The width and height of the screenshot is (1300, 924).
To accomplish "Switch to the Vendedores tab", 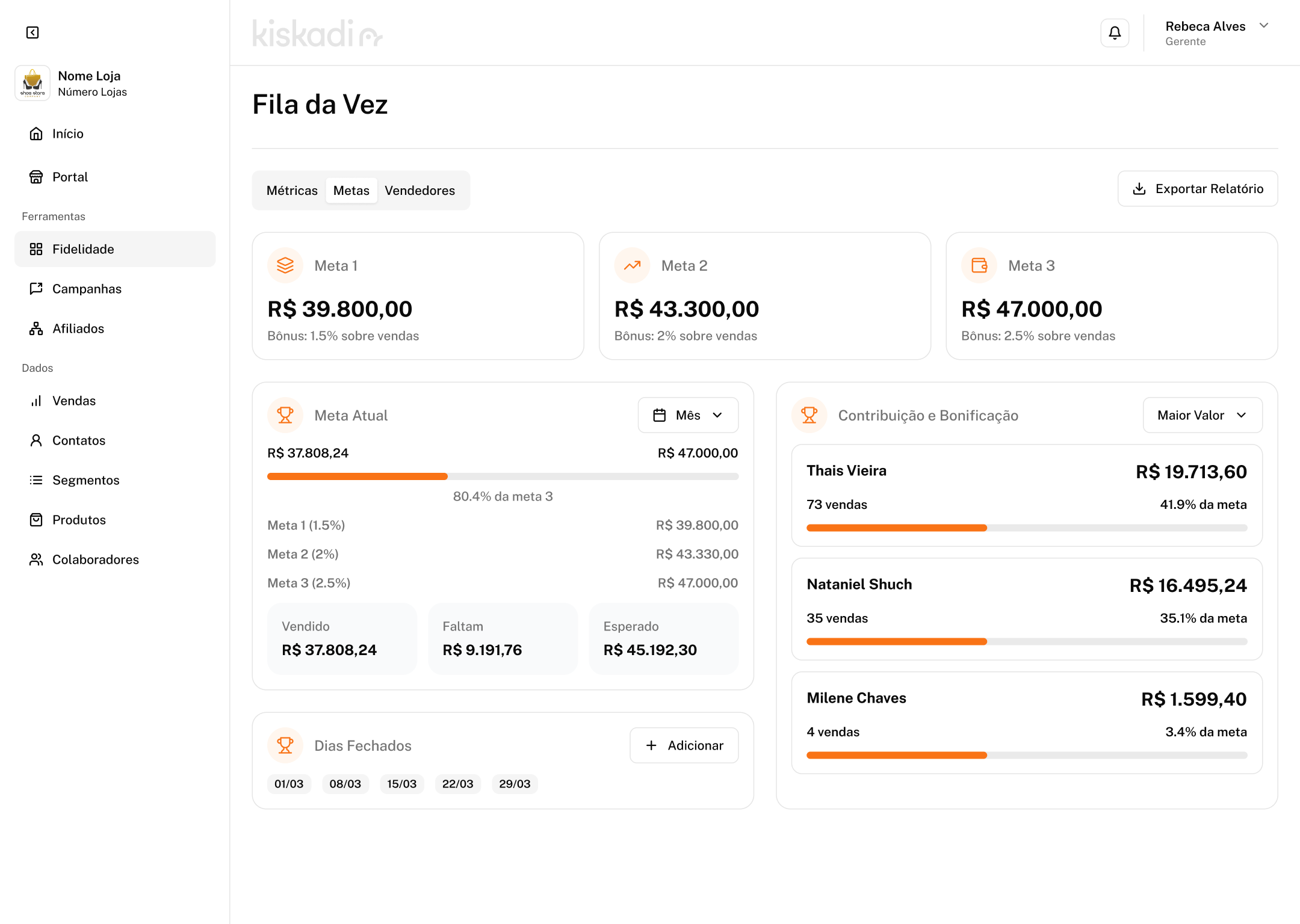I will click(x=420, y=191).
